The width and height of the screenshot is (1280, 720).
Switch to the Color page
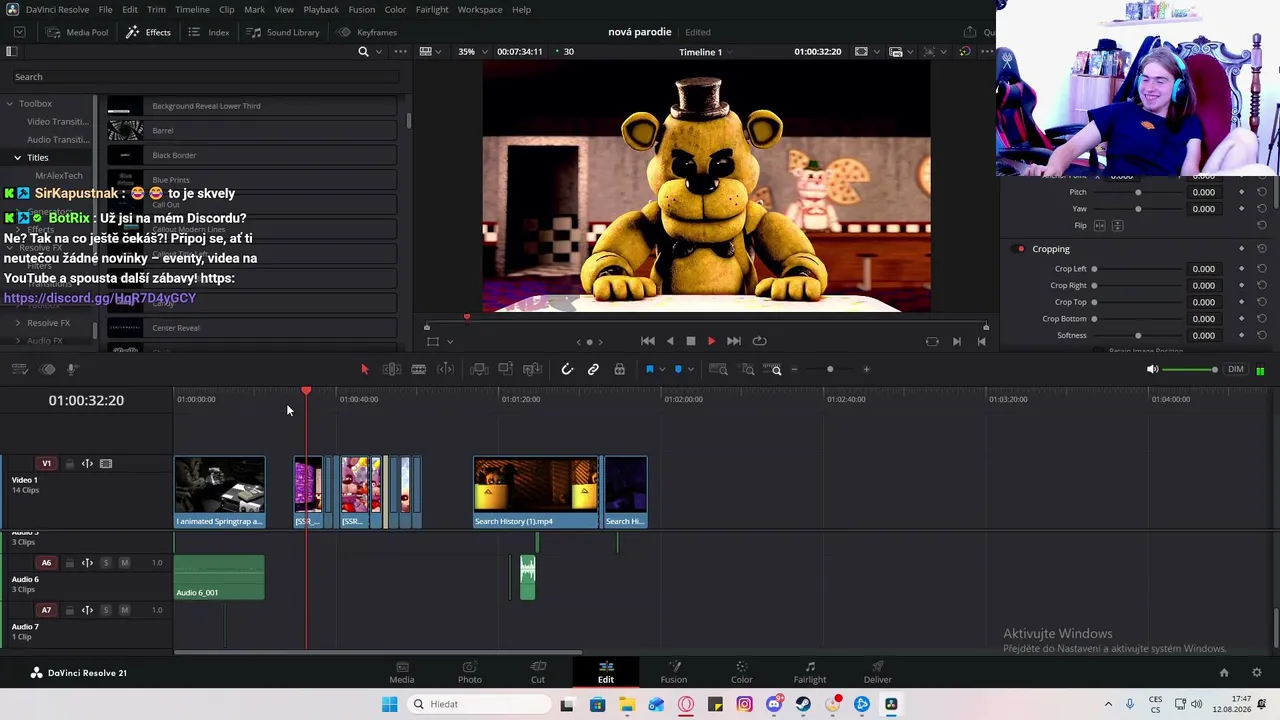click(x=742, y=672)
